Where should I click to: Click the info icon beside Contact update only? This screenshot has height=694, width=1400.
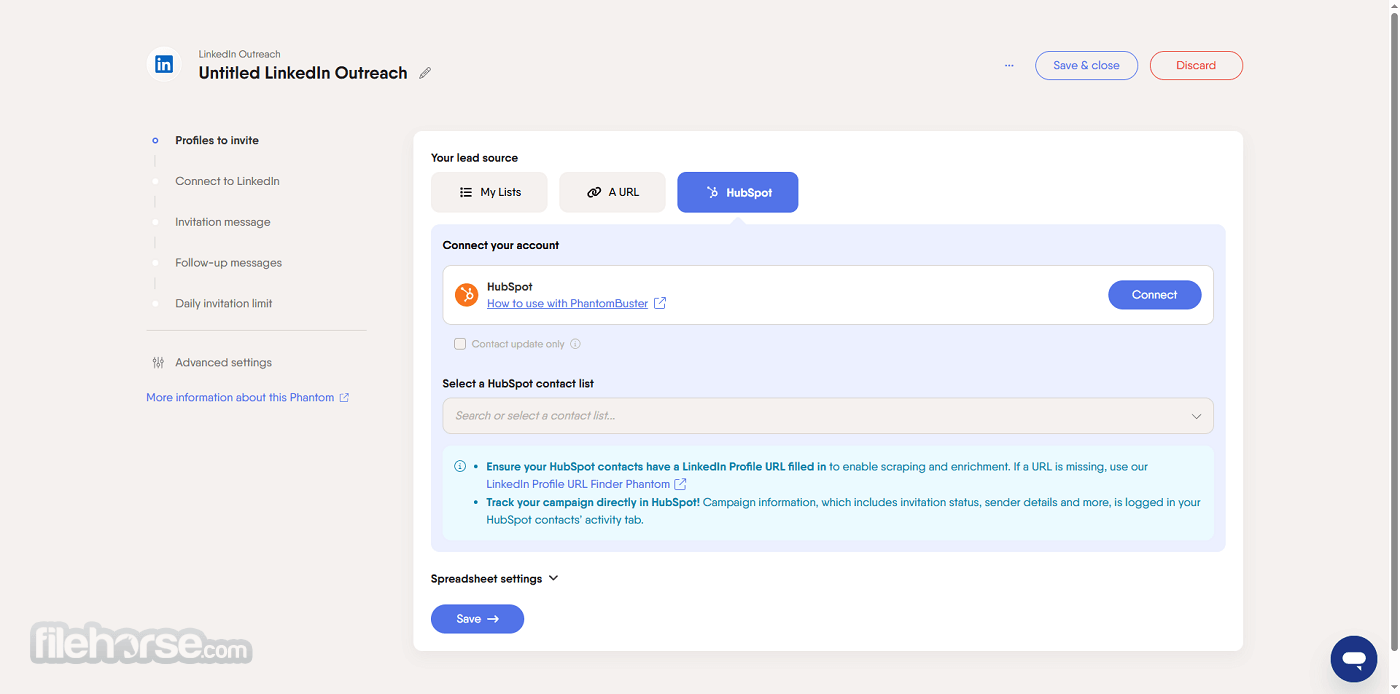coord(576,344)
